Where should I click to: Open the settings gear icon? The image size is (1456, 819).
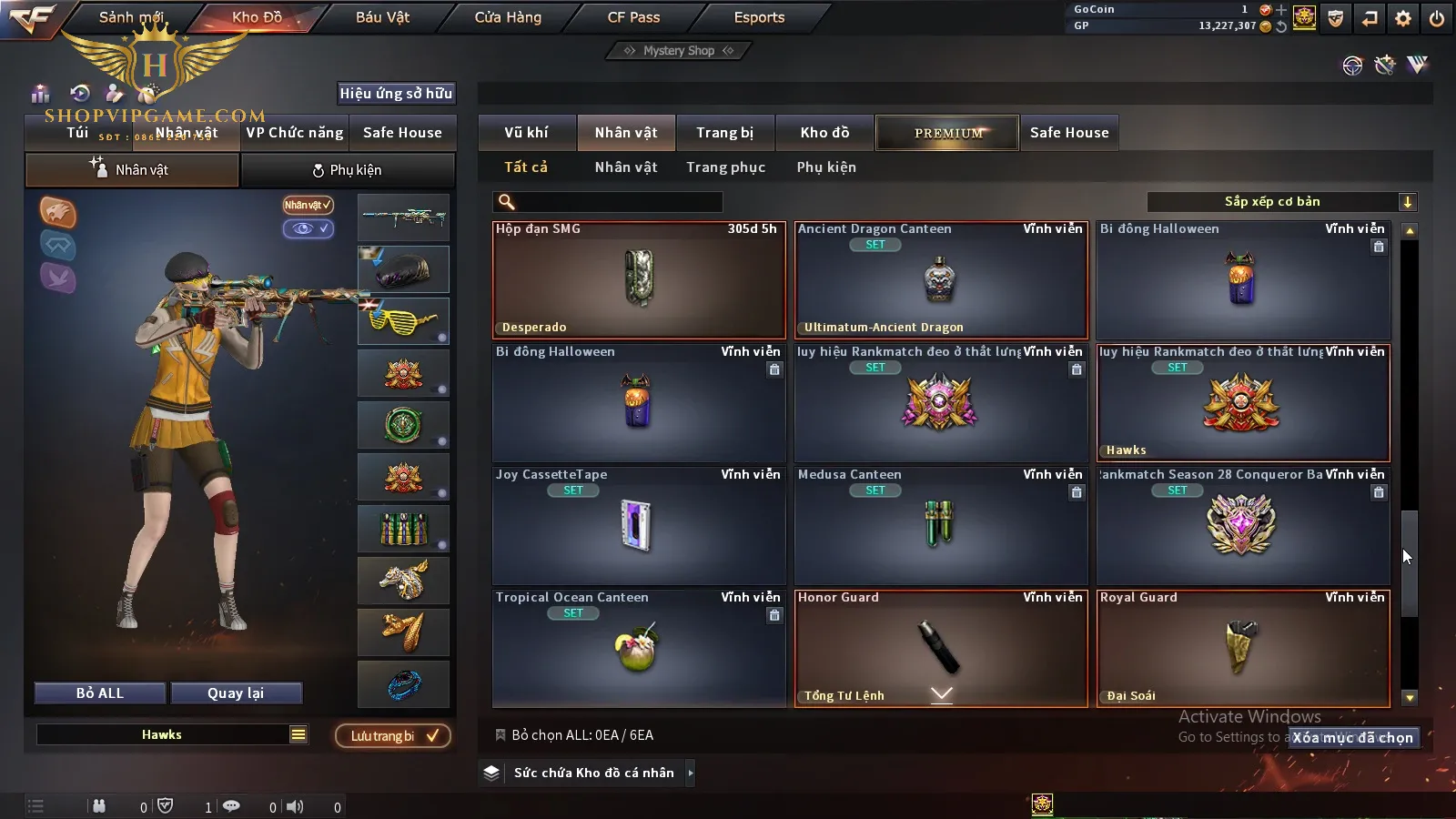pyautogui.click(x=1402, y=18)
